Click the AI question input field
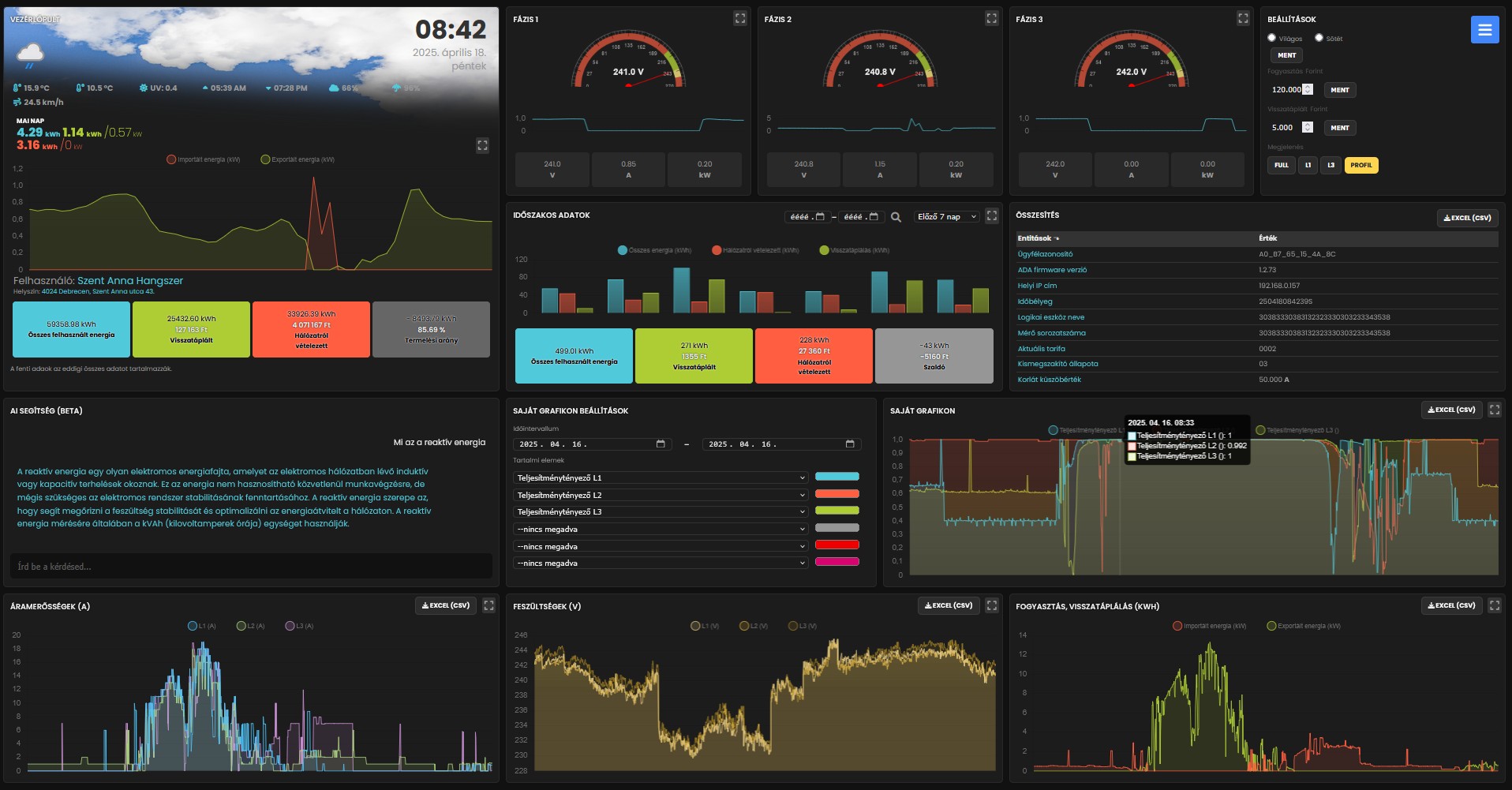This screenshot has width=1512, height=790. tap(251, 566)
